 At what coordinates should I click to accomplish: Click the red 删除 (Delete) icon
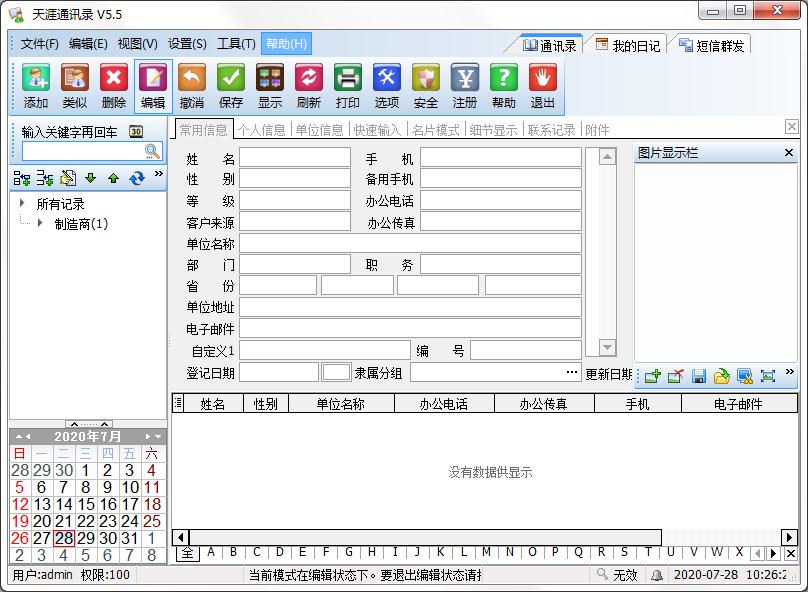tap(114, 78)
